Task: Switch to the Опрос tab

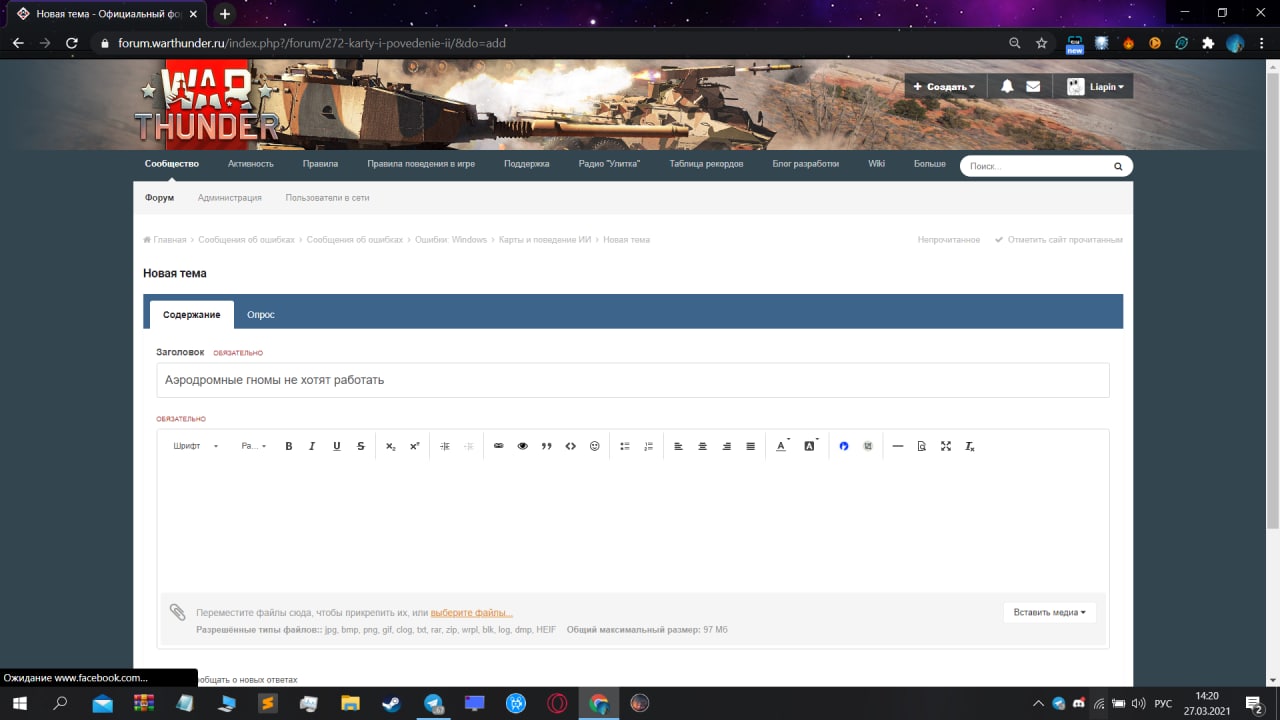Action: tap(261, 314)
